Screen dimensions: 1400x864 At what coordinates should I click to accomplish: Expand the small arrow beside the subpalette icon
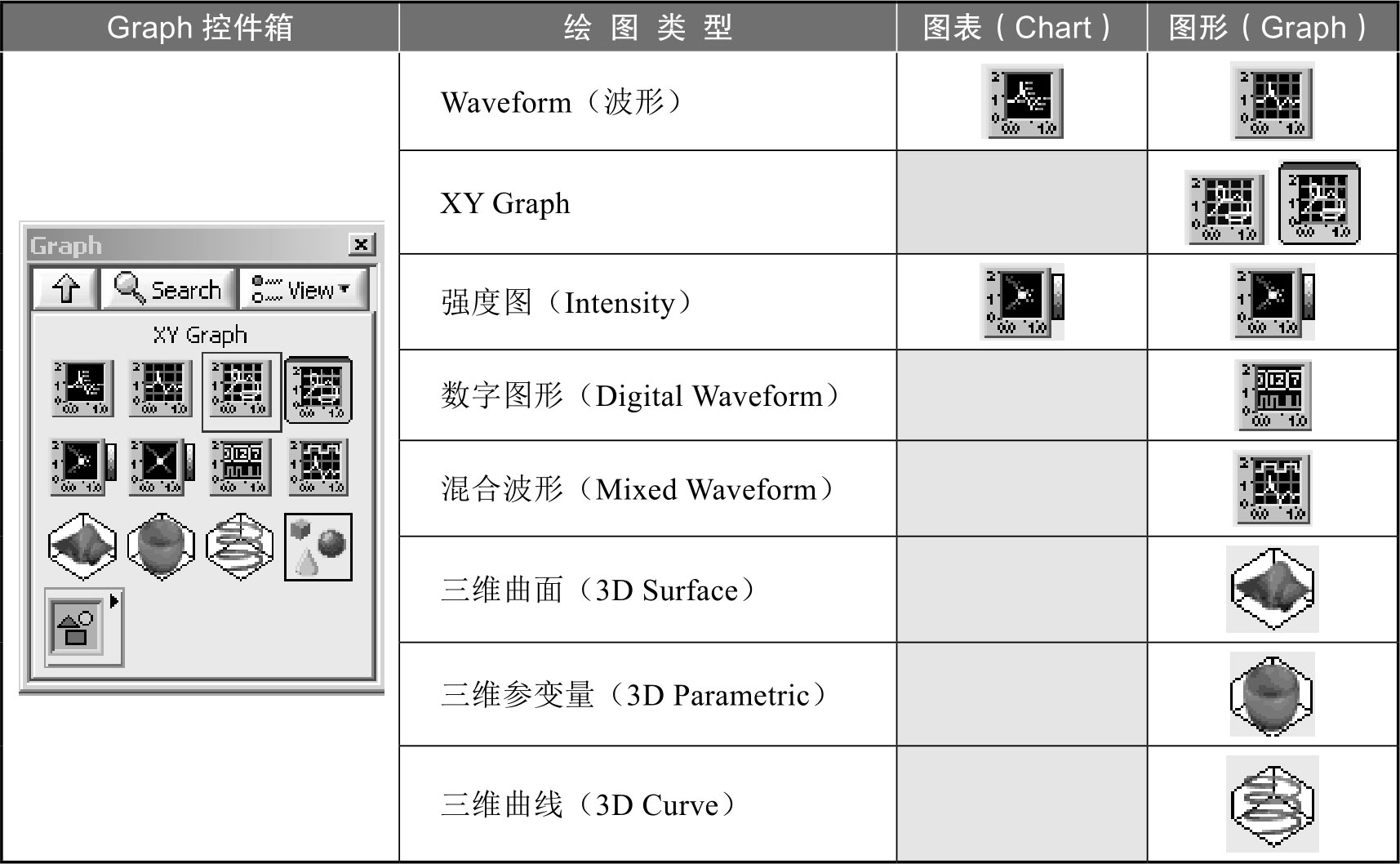coord(114,601)
